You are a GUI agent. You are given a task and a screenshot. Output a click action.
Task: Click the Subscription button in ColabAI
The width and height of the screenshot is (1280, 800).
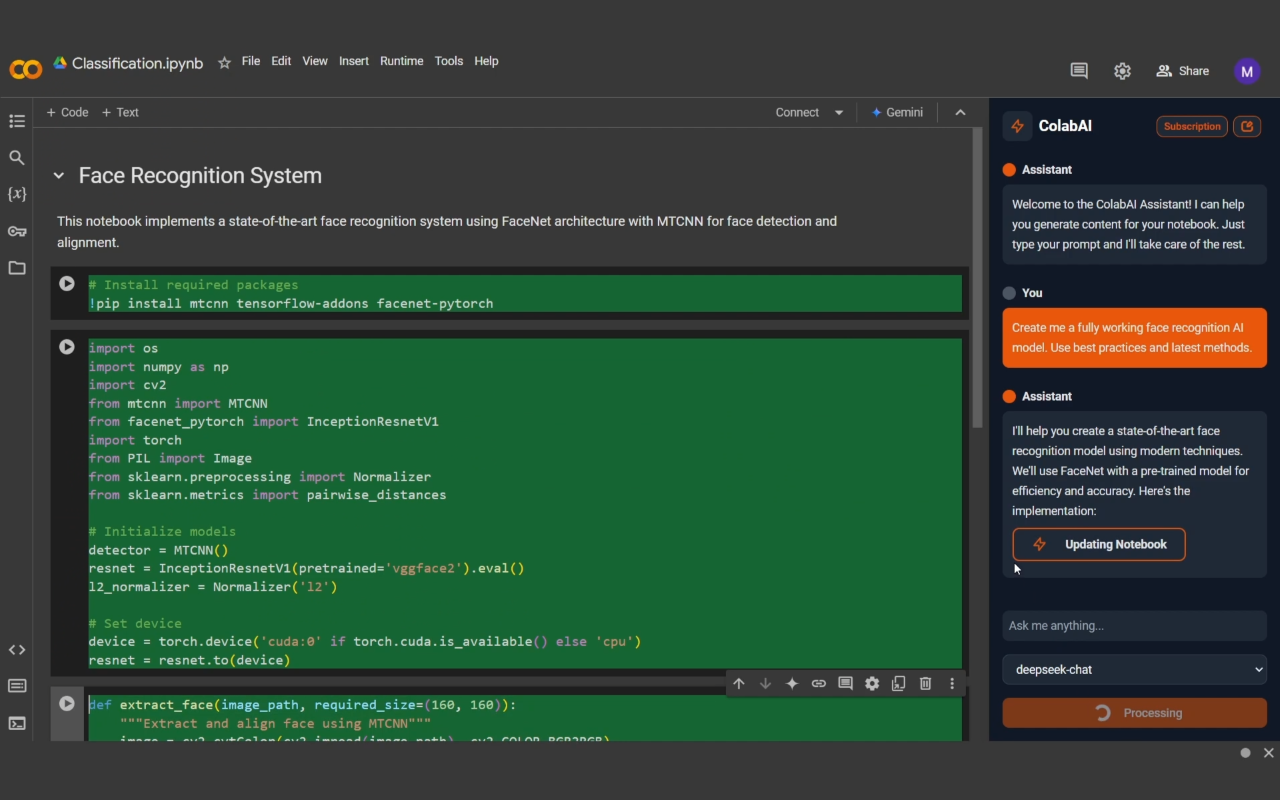coord(1191,127)
